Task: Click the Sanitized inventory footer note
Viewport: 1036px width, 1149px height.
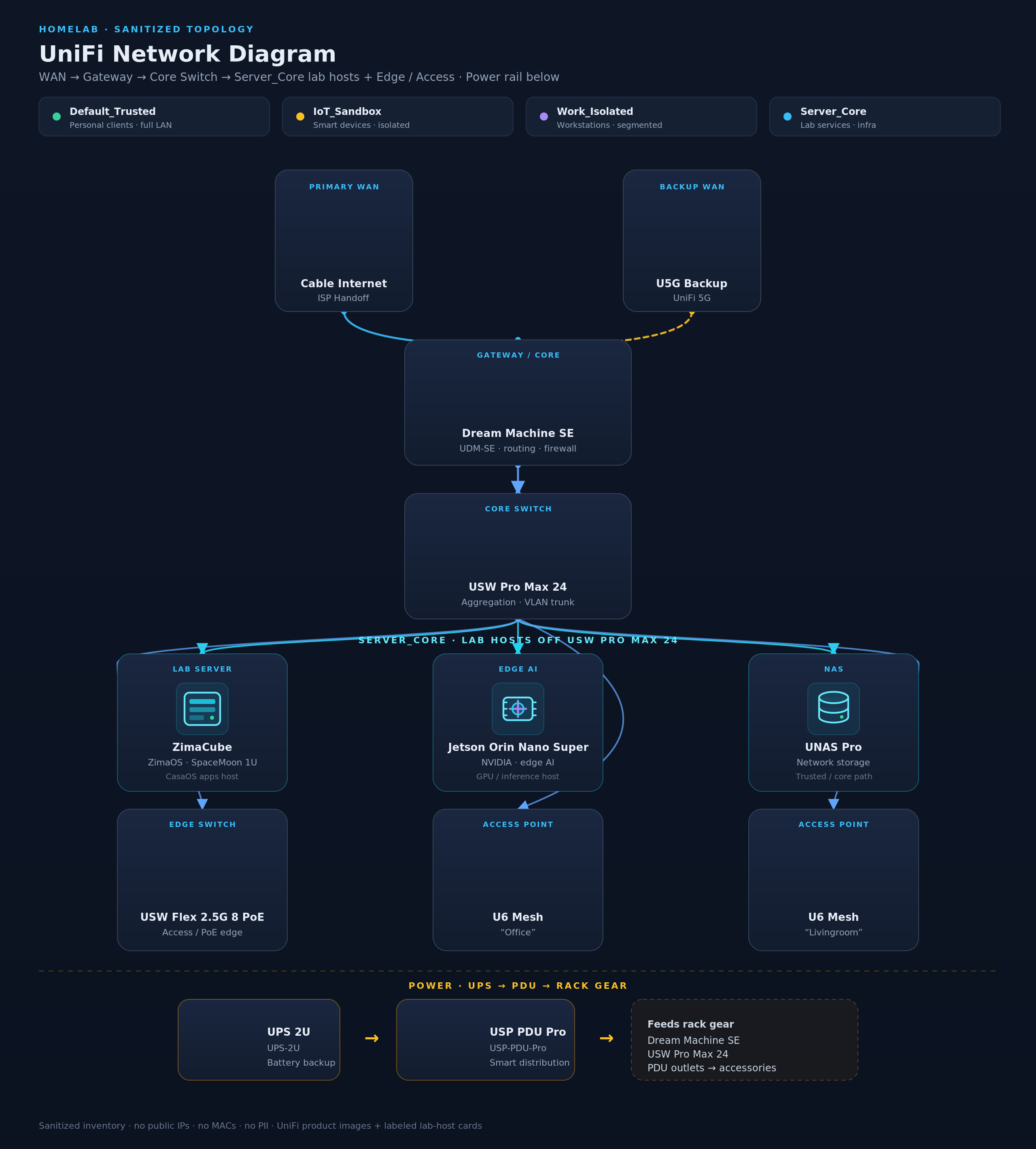Action: (x=260, y=1126)
